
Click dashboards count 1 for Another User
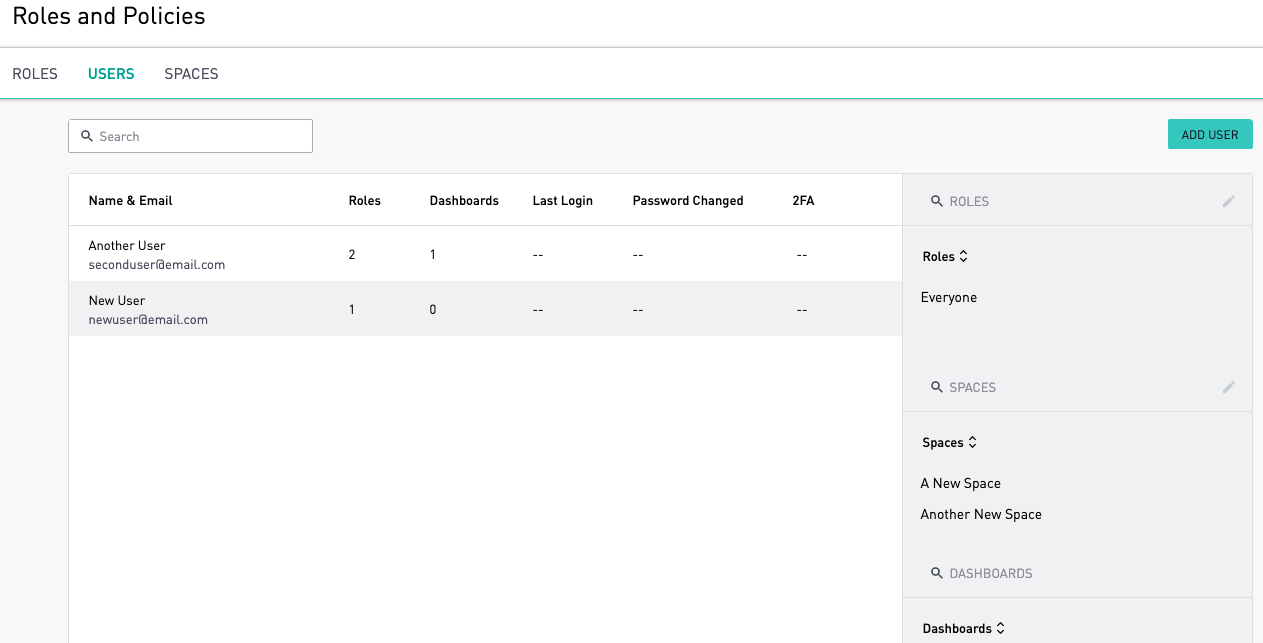433,255
